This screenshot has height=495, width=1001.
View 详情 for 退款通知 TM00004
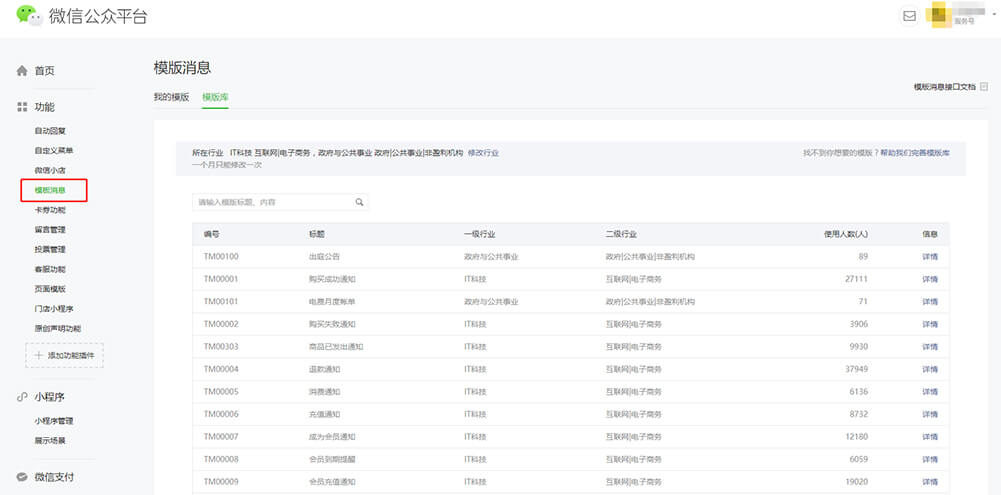click(929, 369)
